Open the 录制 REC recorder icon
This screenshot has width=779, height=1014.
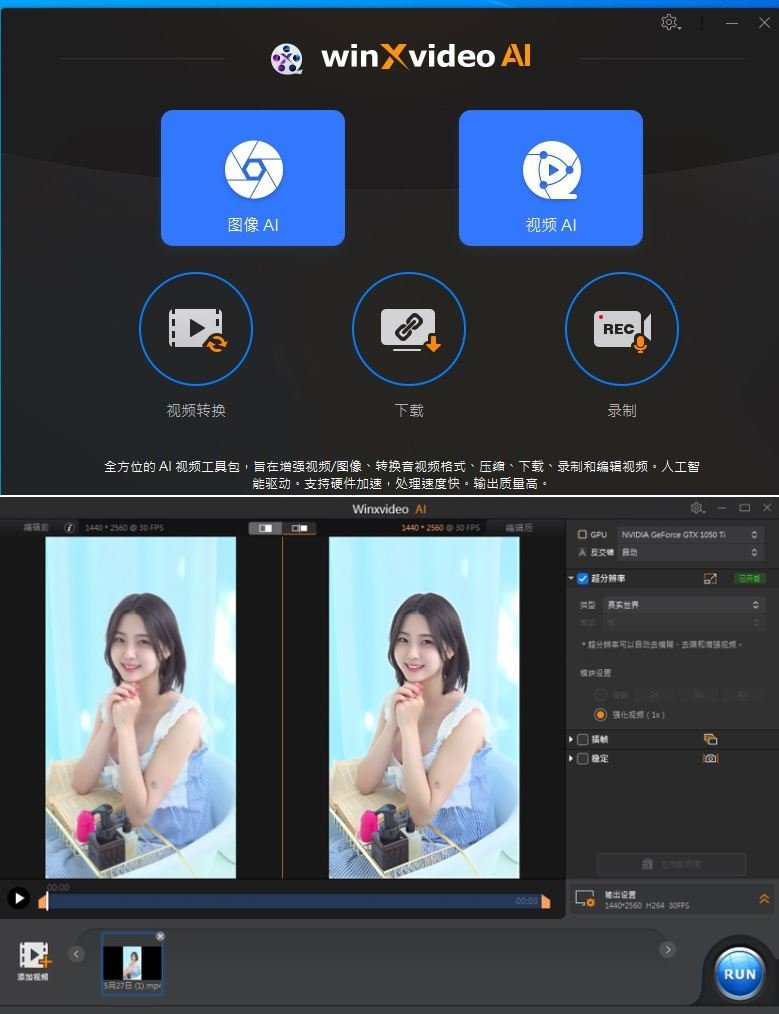click(622, 329)
